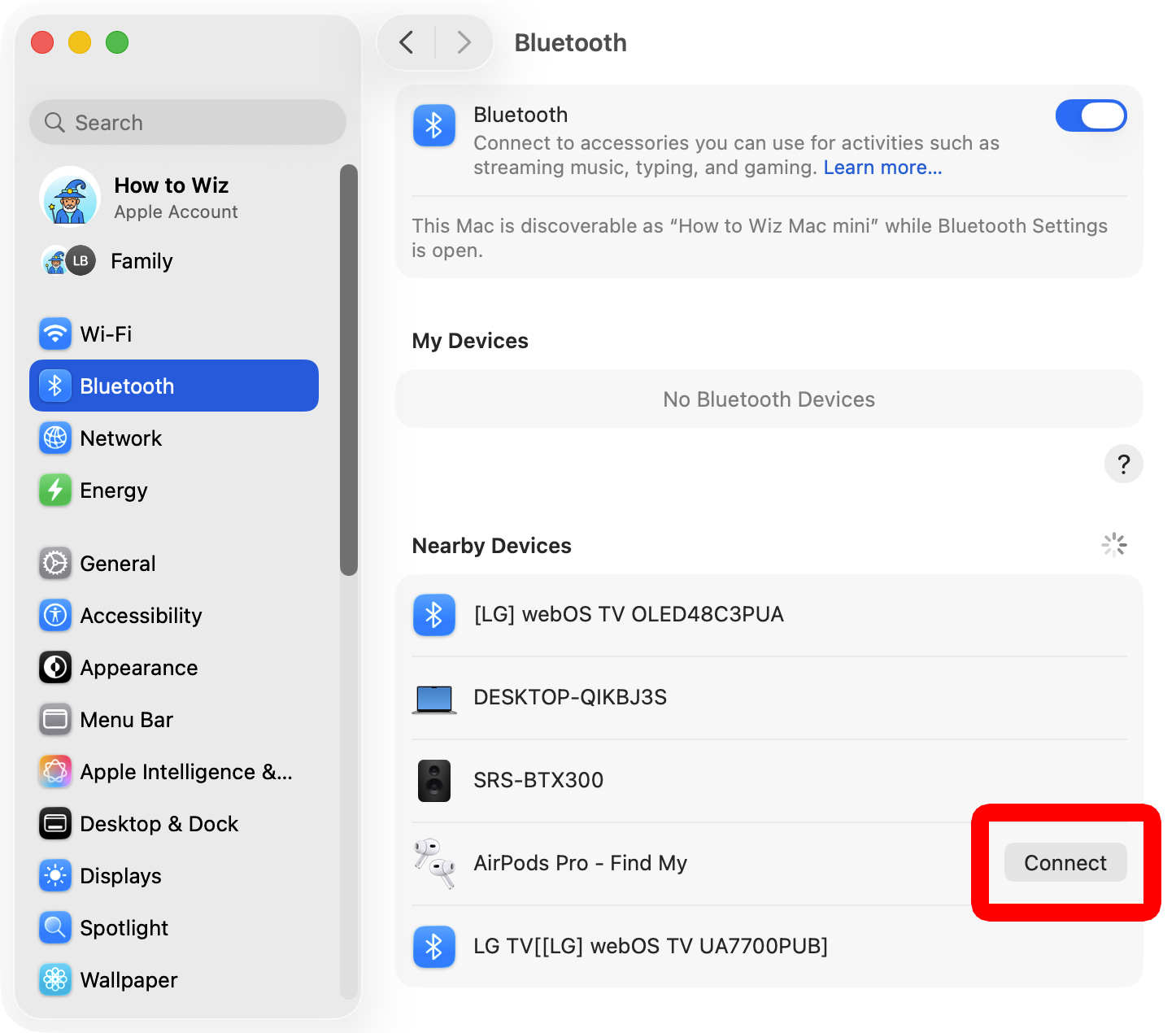The image size is (1176, 1033).
Task: Open the Learn more link
Action: [882, 168]
